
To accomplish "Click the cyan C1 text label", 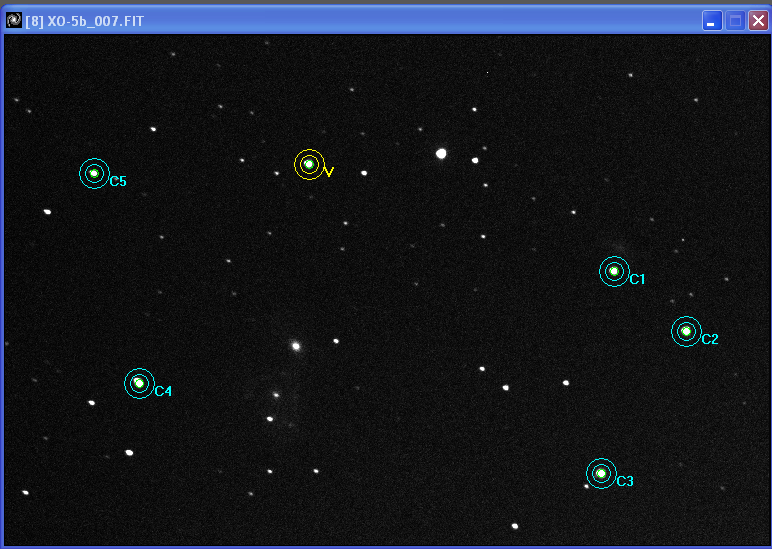I will click(x=637, y=280).
